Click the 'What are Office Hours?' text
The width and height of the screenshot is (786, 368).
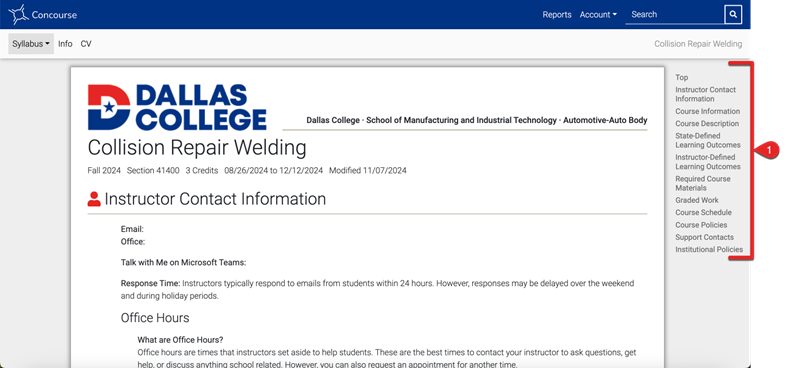click(x=180, y=339)
